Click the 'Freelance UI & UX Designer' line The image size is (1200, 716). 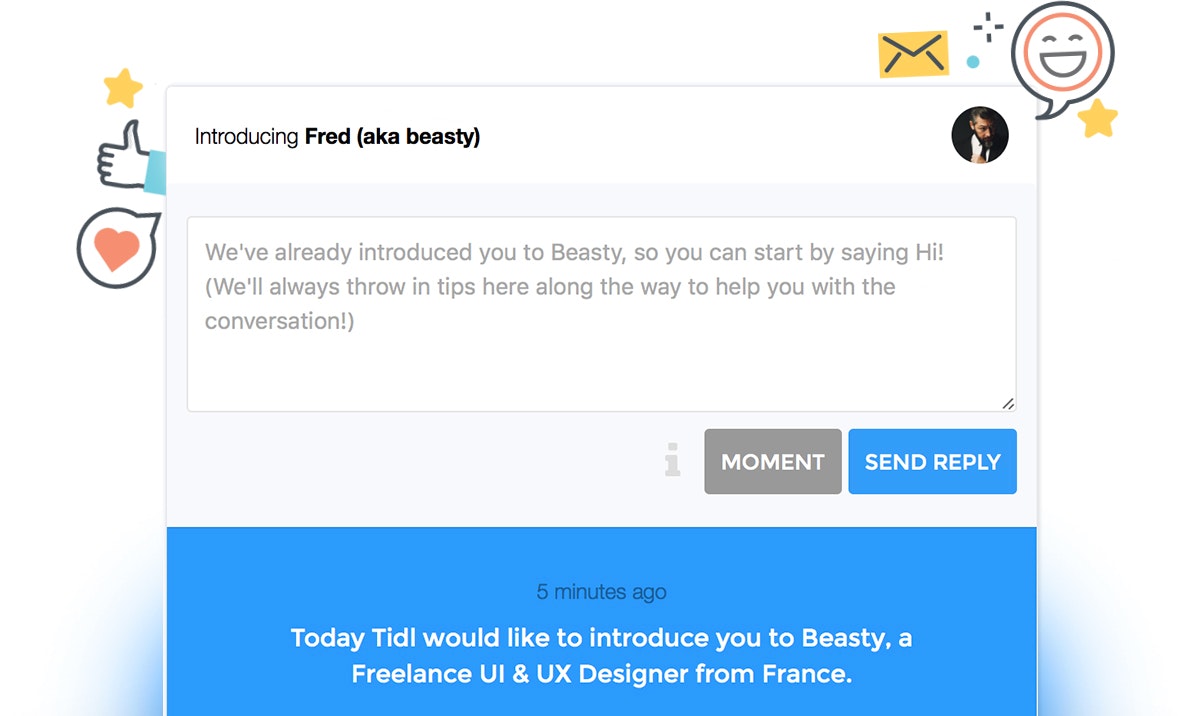tap(601, 673)
